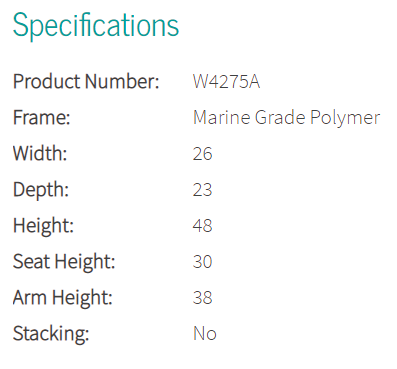Click the word Marine in frame value
The height and width of the screenshot is (369, 397).
point(222,117)
